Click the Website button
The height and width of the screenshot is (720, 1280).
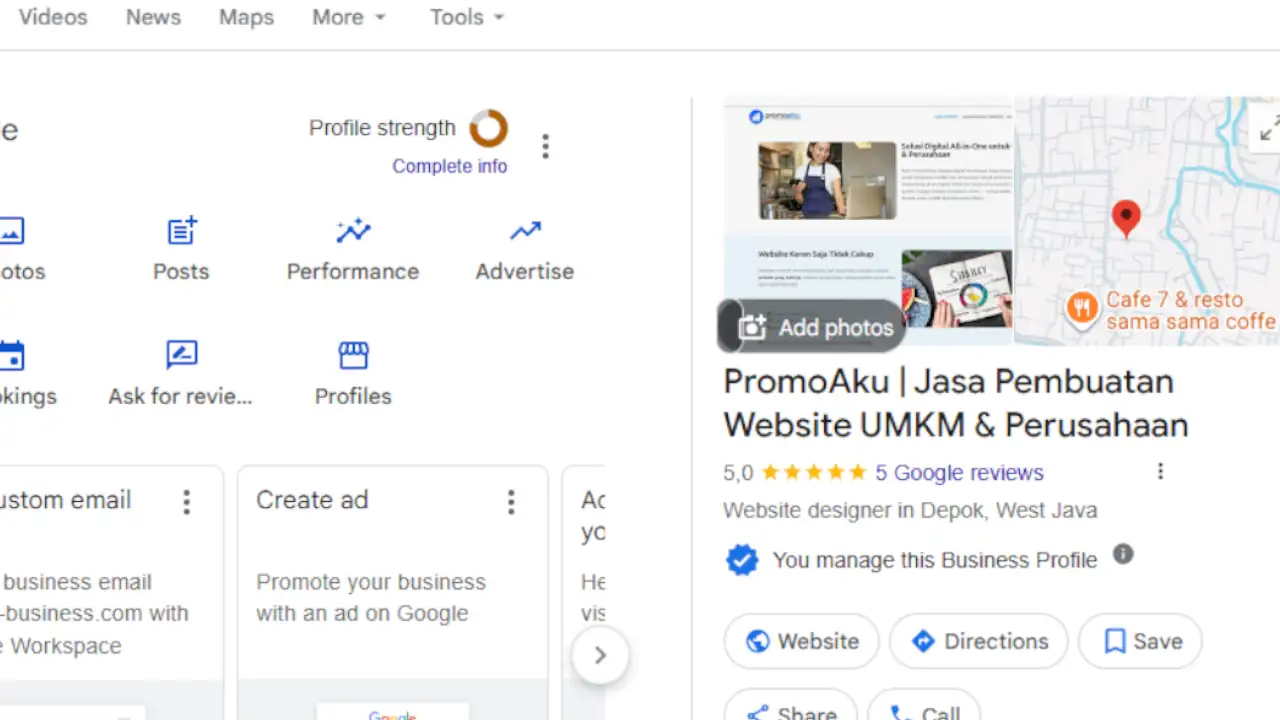click(x=801, y=641)
